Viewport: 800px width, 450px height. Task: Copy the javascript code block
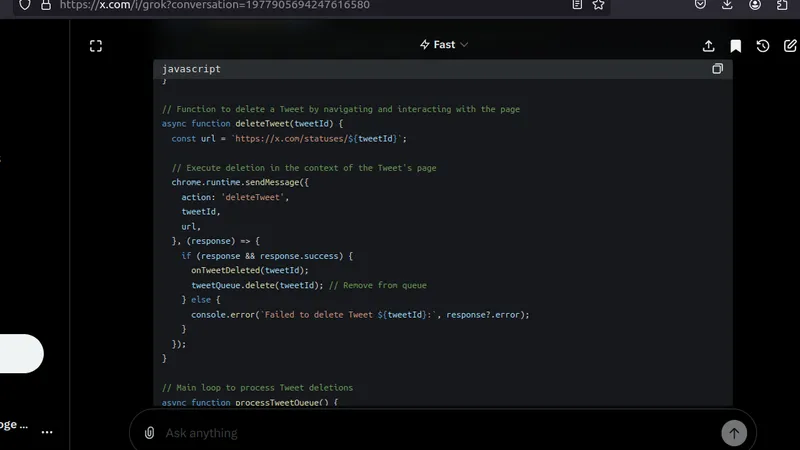[x=717, y=69]
